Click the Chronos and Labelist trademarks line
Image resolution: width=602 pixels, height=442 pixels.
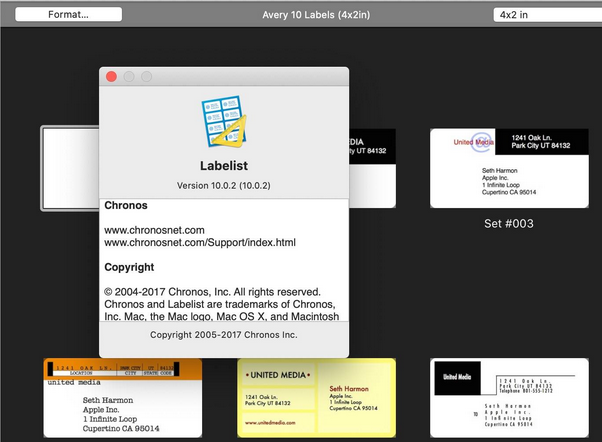click(x=220, y=304)
